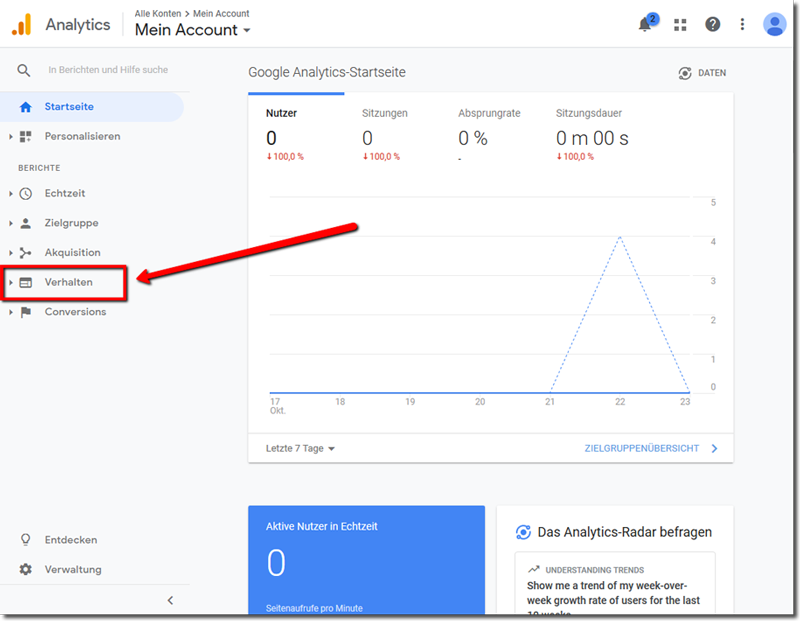This screenshot has height=621, width=800.
Task: Expand the Conversions reports arrow
Action: click(10, 312)
